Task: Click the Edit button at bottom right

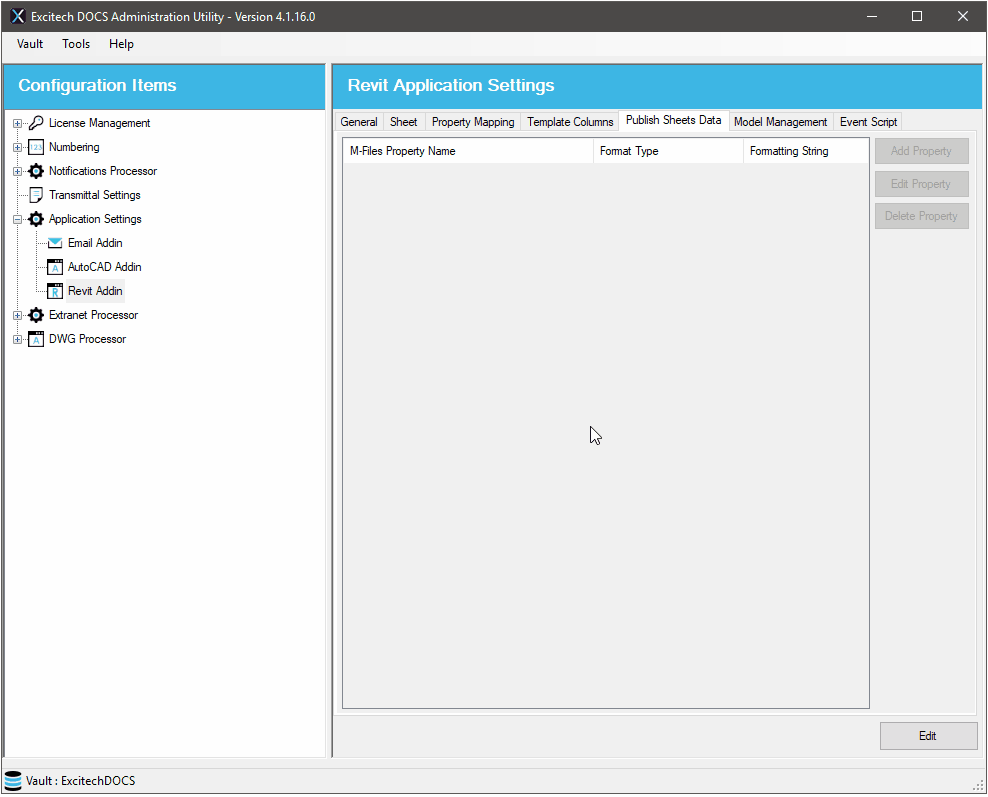Action: pyautogui.click(x=928, y=736)
